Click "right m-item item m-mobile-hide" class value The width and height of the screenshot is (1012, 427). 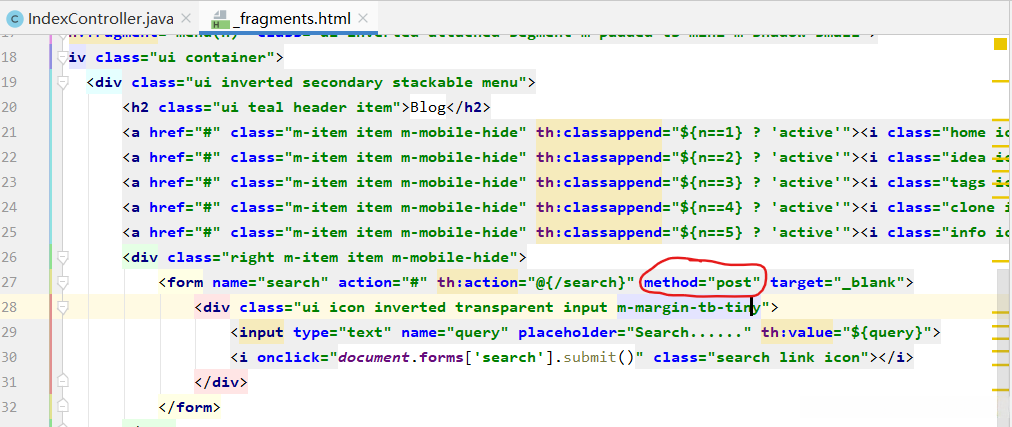[x=375, y=258]
